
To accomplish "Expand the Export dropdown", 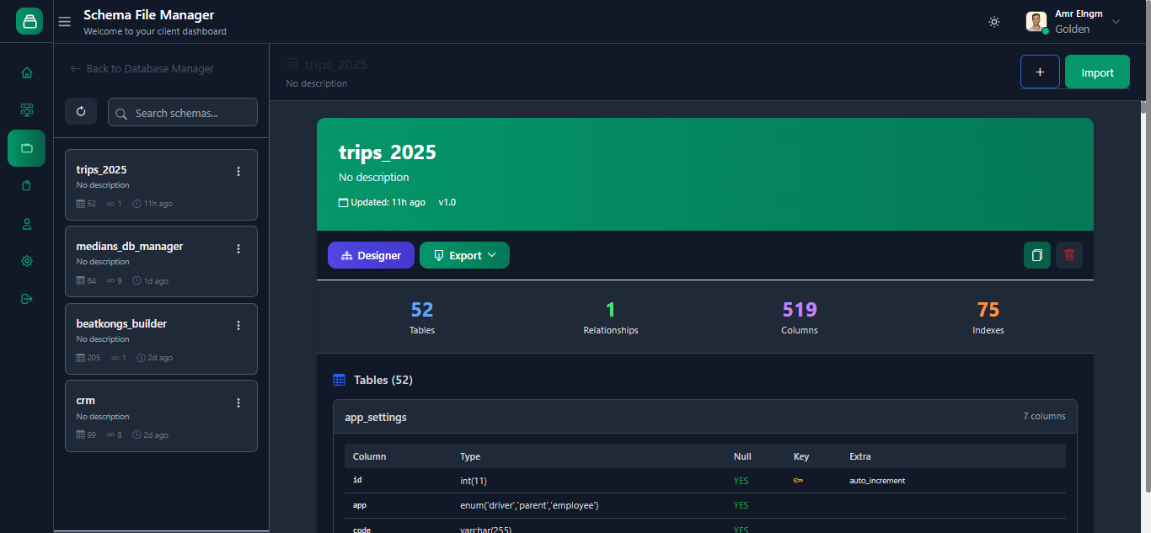I will tap(464, 255).
